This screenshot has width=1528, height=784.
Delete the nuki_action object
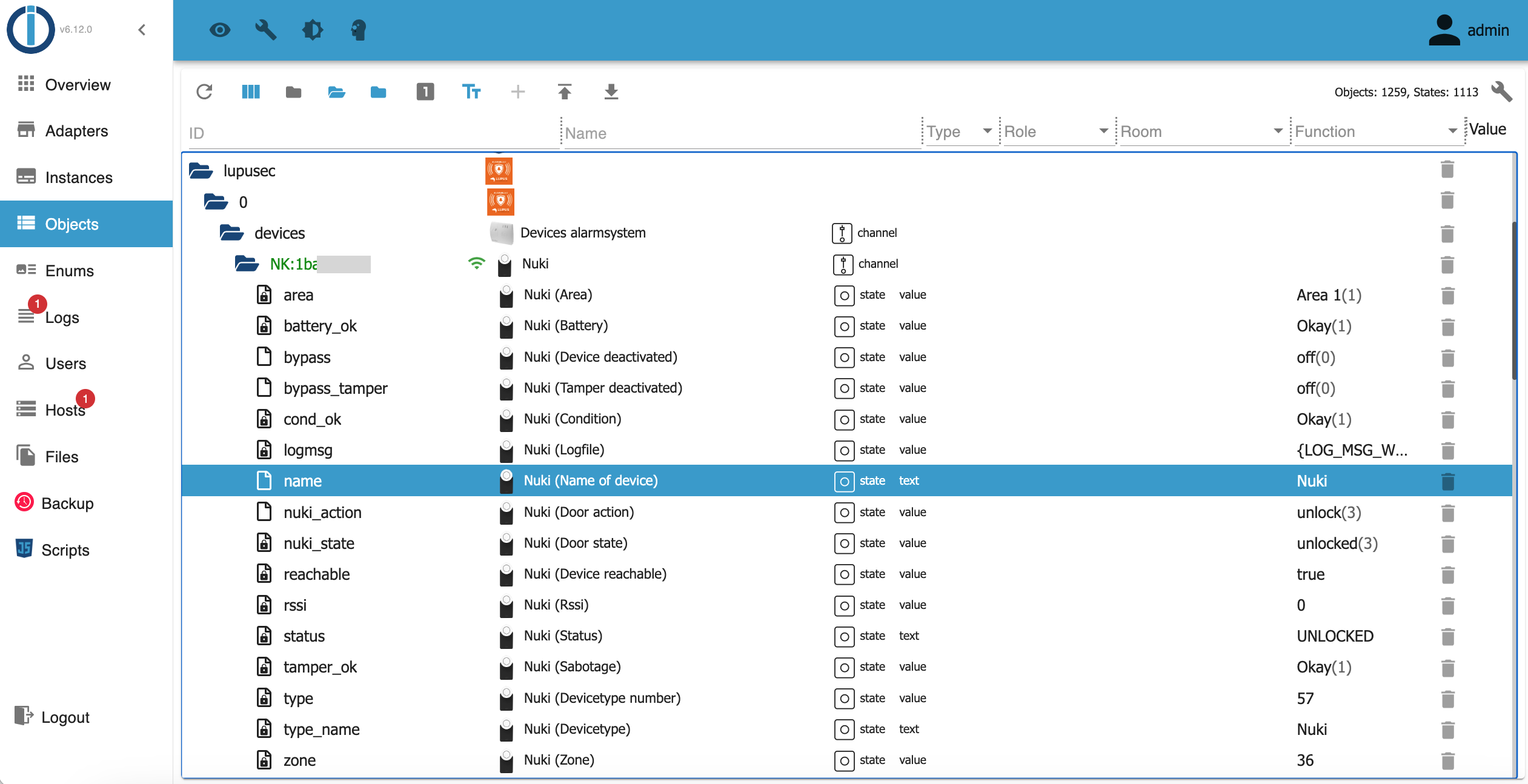click(1447, 513)
